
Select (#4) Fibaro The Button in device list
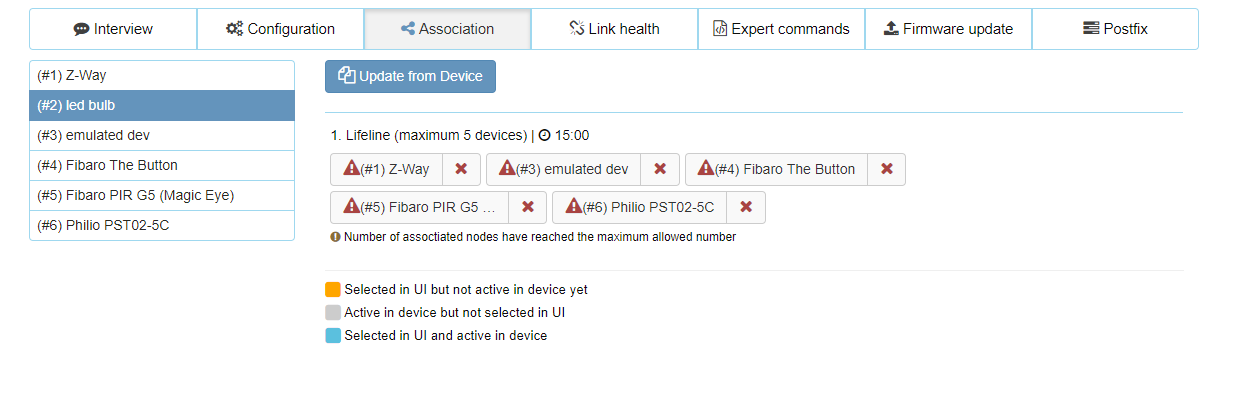pos(162,165)
